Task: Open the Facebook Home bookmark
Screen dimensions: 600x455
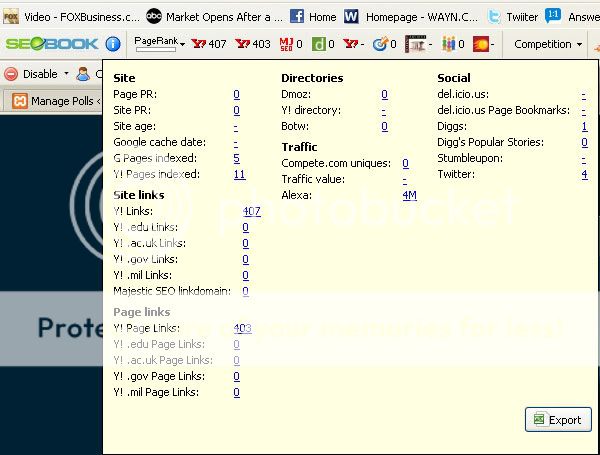Action: [313, 17]
